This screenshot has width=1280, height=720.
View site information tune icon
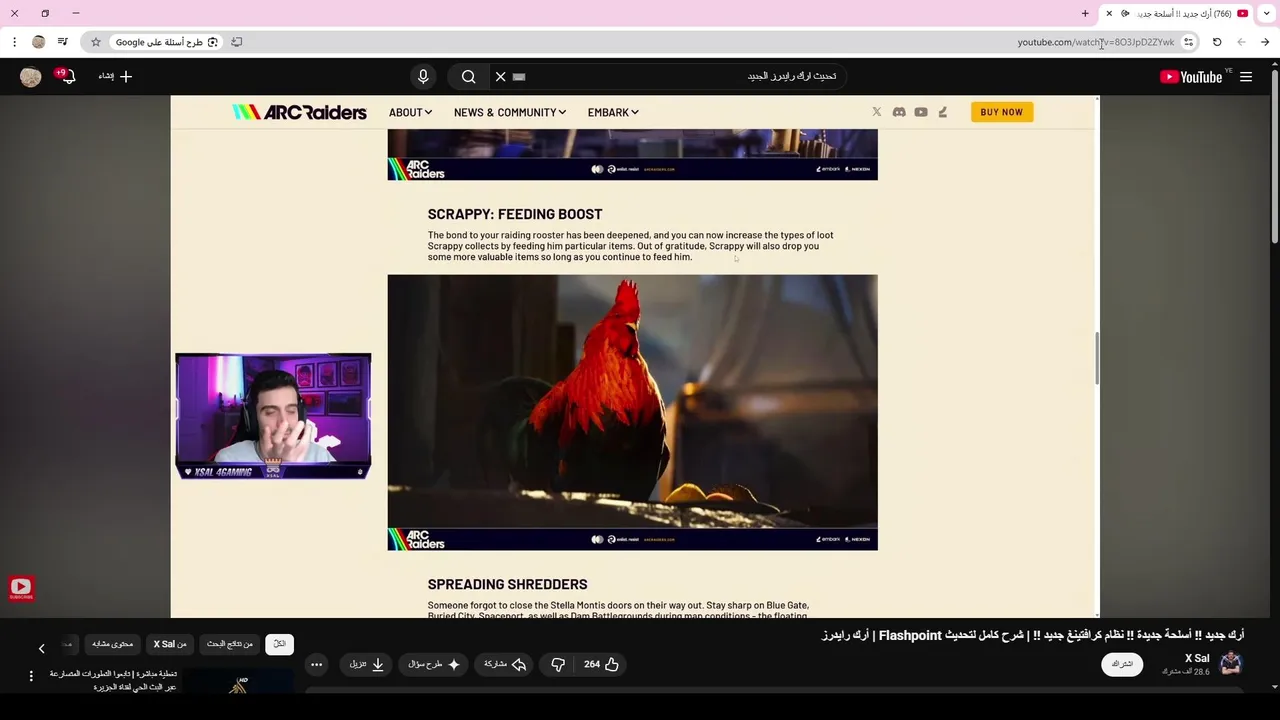(1188, 42)
